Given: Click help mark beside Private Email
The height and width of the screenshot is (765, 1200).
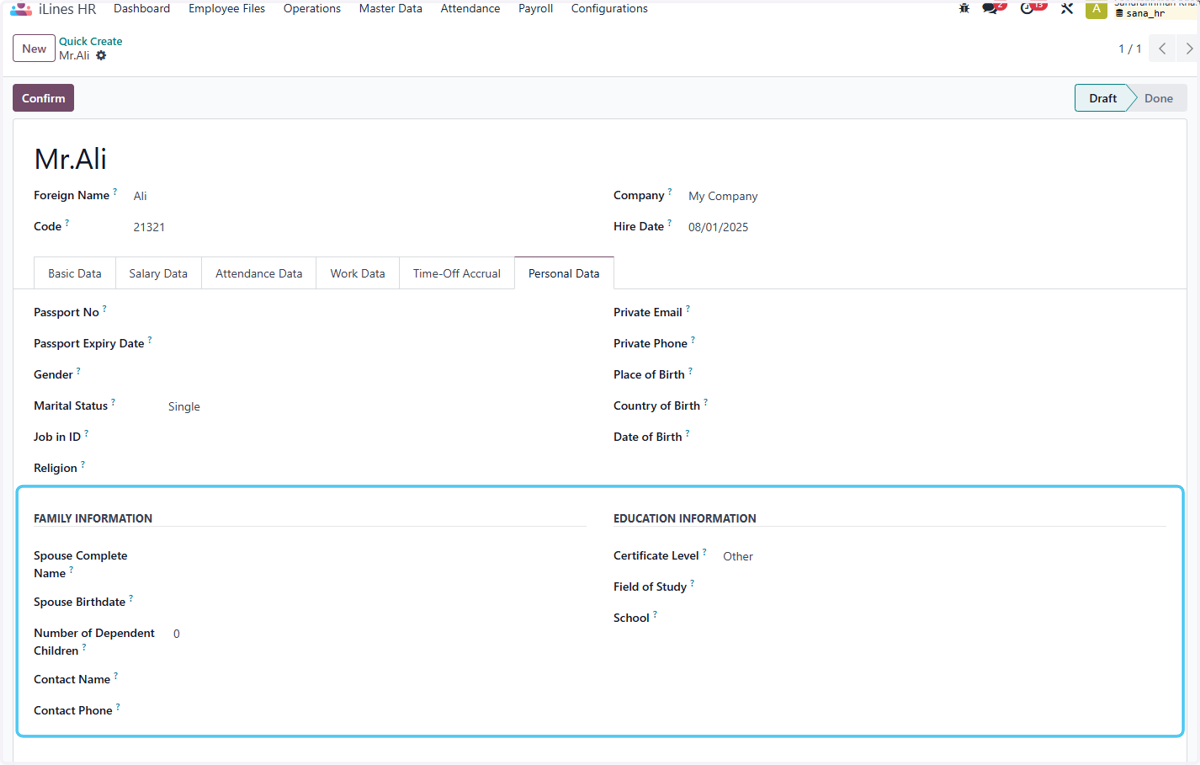Looking at the screenshot, I should click(x=688, y=309).
